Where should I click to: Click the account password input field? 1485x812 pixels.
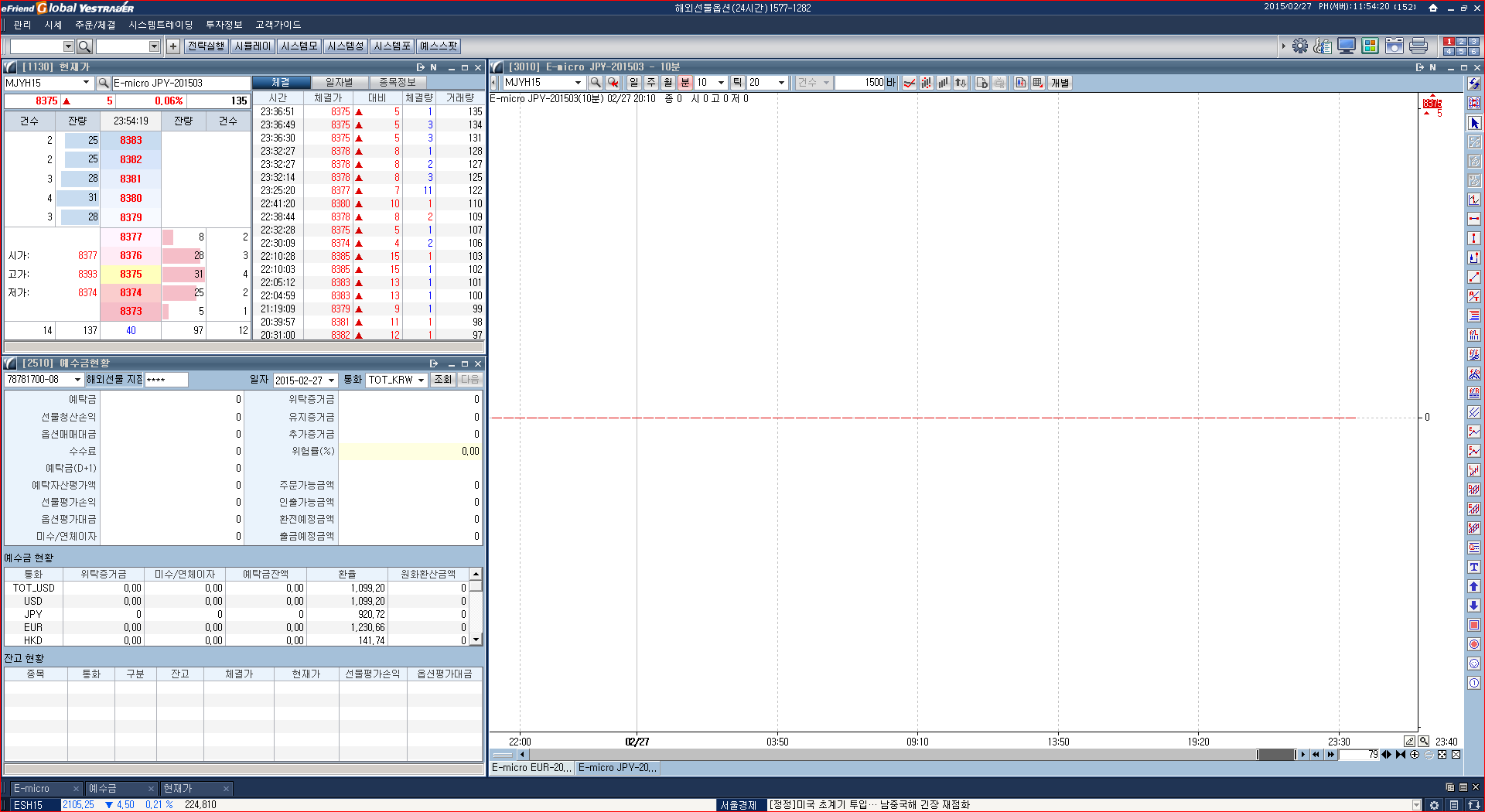coord(166,380)
